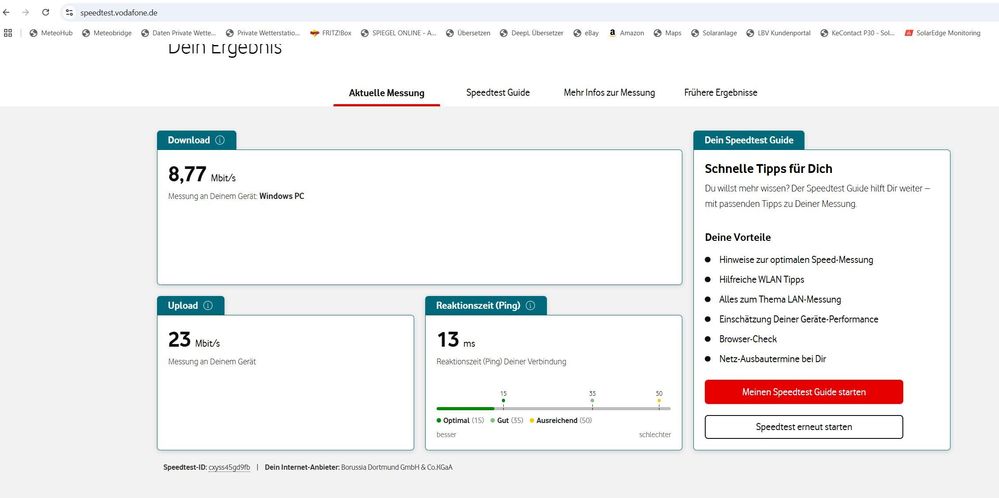
Task: Click the Schnelle Tipps für Dich heading
Action: 768,169
